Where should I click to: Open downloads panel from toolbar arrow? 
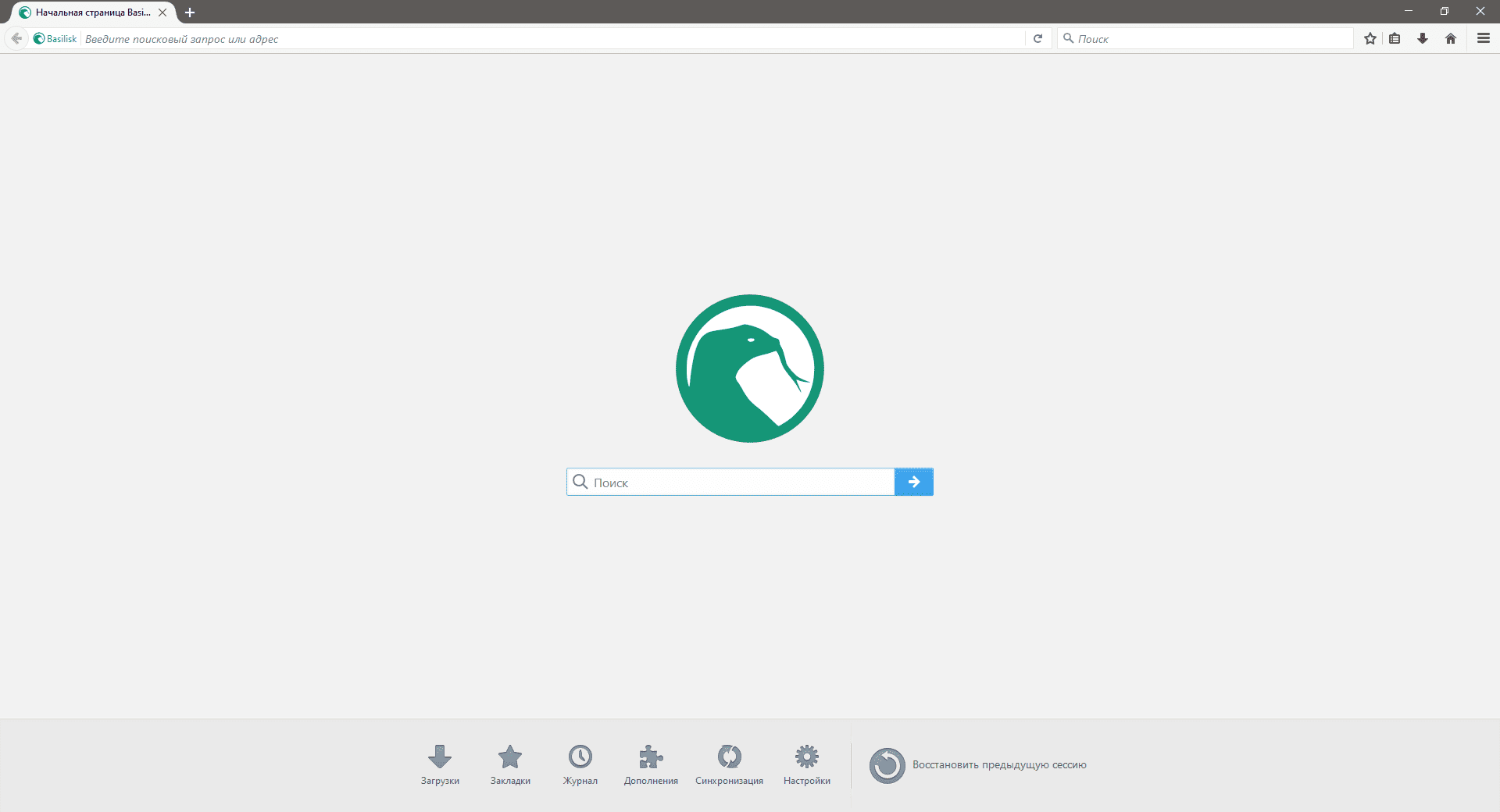click(1423, 38)
